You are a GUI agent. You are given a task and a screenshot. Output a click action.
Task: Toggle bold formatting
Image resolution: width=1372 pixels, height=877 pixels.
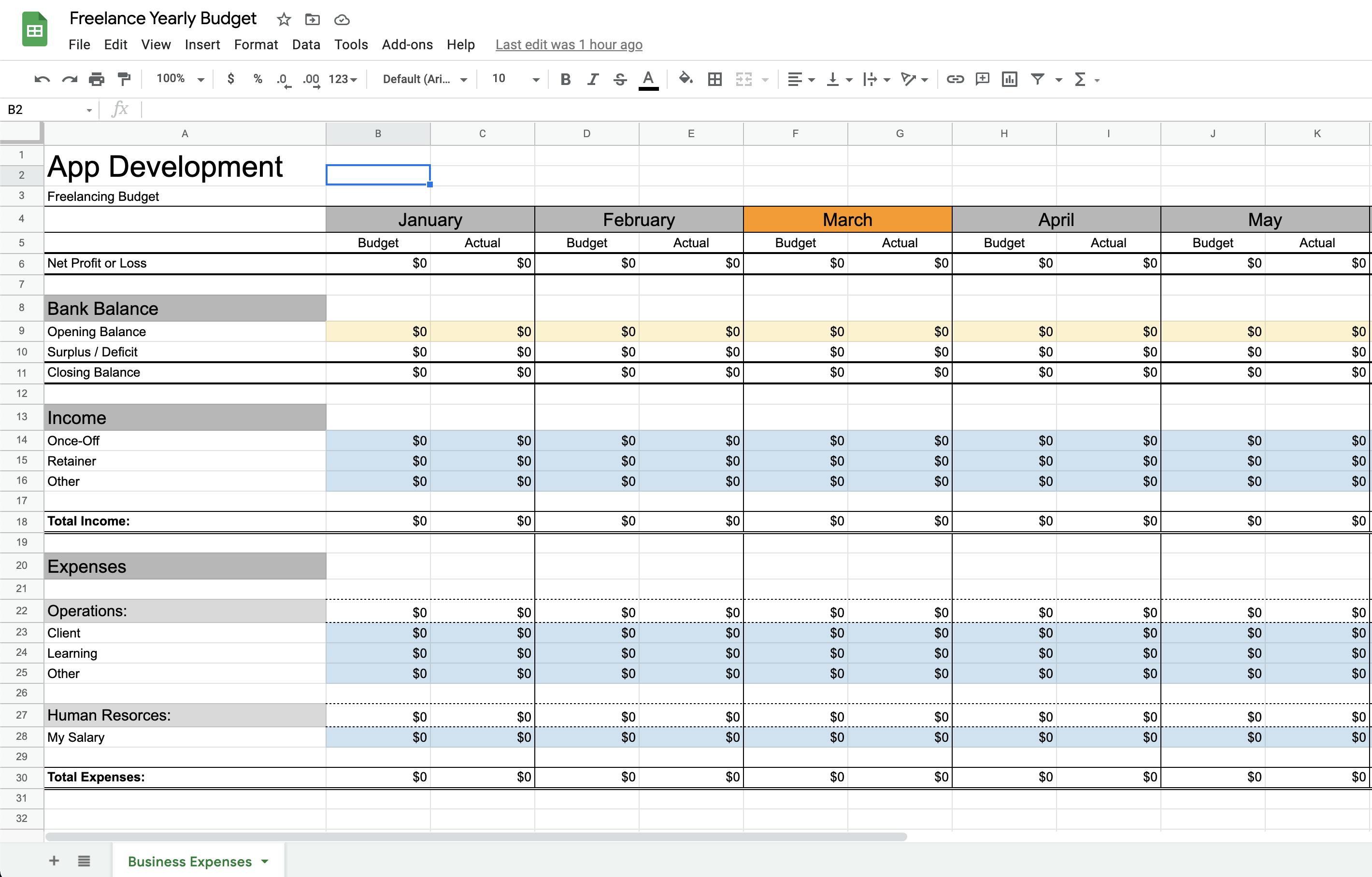565,79
